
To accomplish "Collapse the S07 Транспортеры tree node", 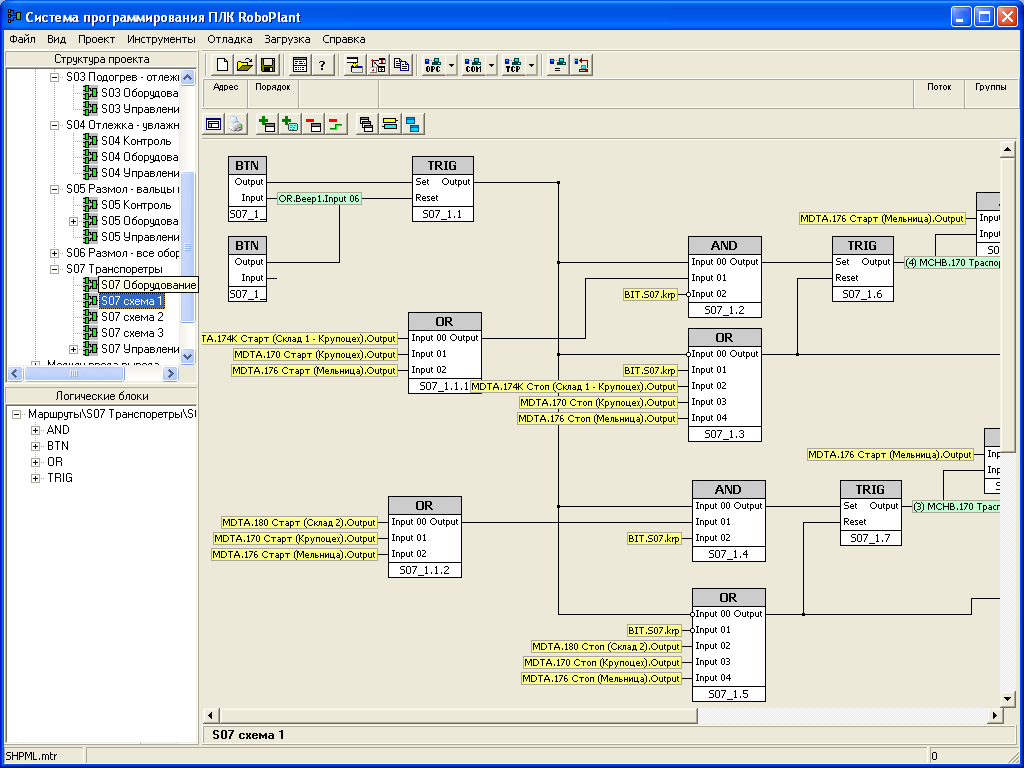I will point(56,269).
